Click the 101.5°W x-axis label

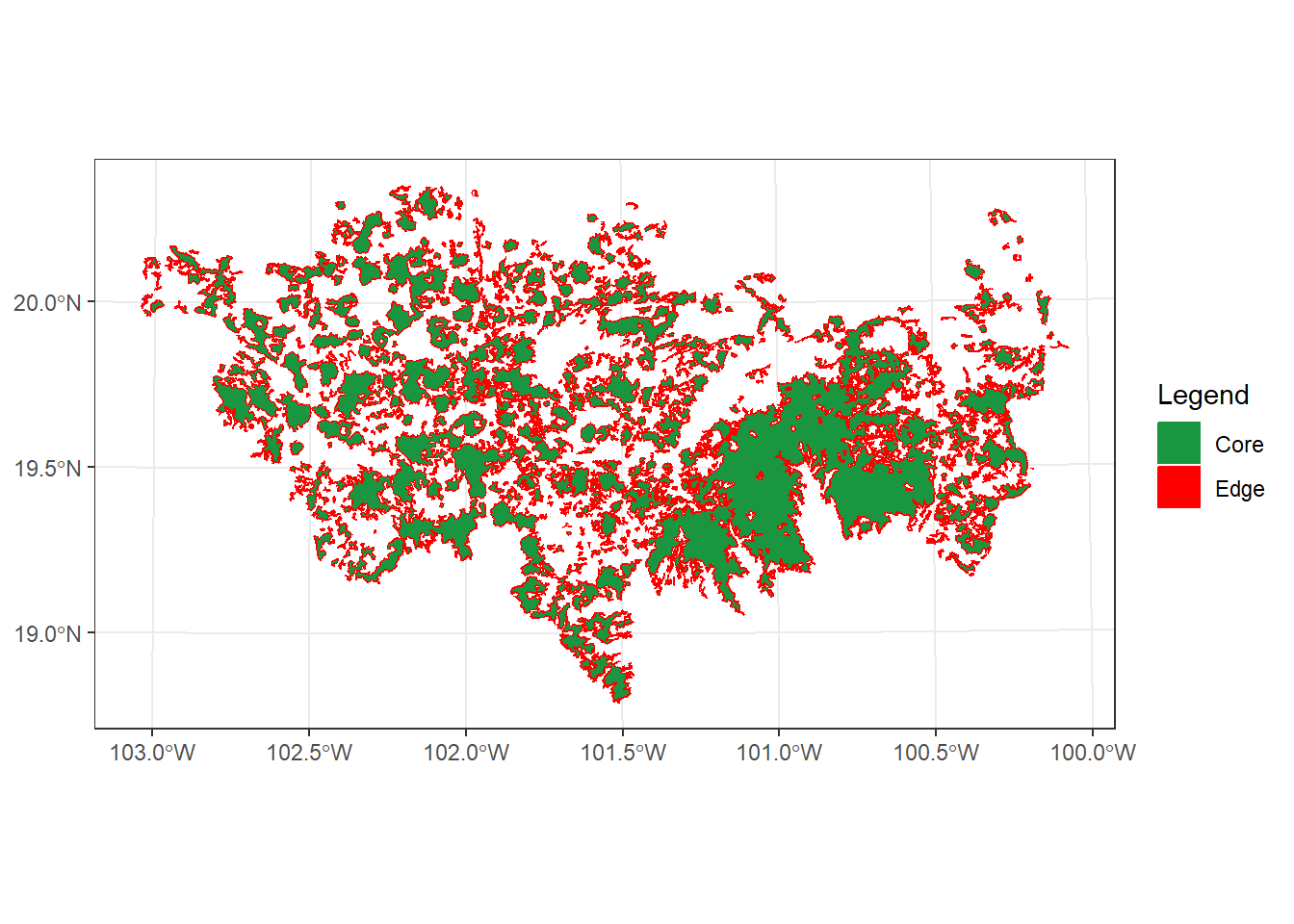pyautogui.click(x=623, y=753)
